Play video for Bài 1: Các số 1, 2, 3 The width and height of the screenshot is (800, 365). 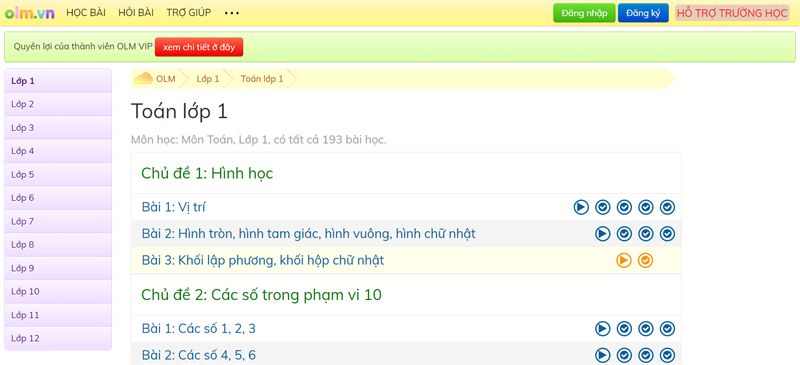click(x=603, y=329)
